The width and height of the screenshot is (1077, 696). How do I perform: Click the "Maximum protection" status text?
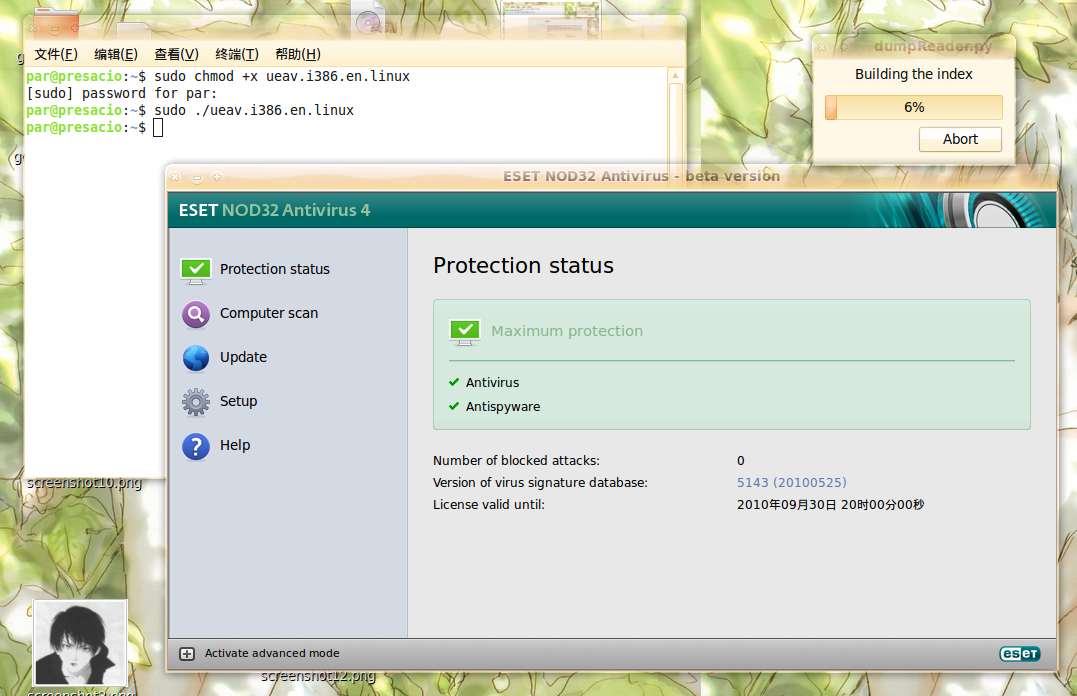click(x=567, y=331)
